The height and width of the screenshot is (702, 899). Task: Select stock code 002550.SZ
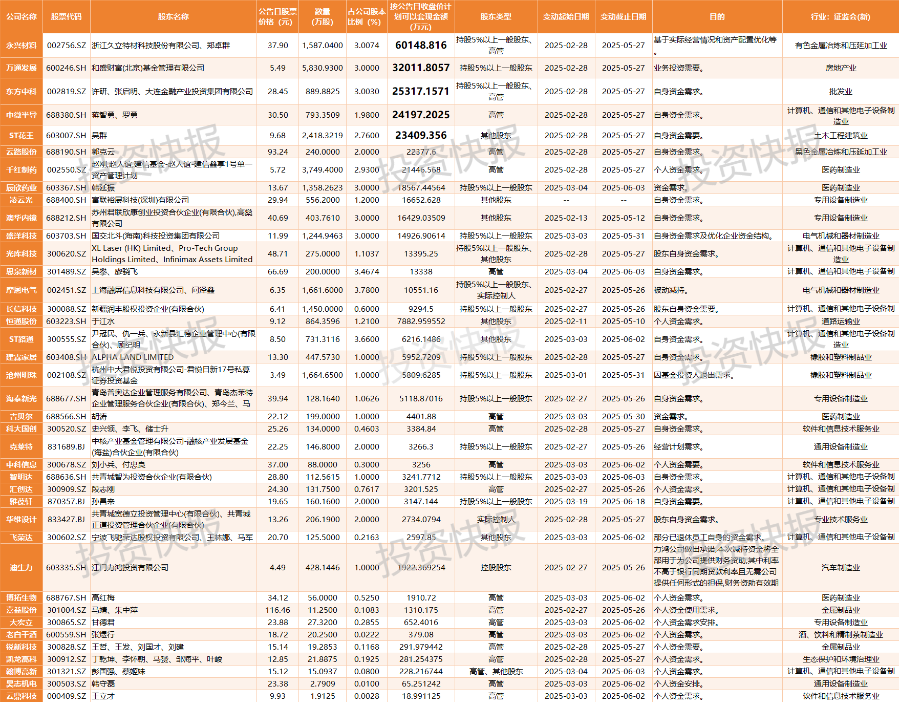(67, 170)
